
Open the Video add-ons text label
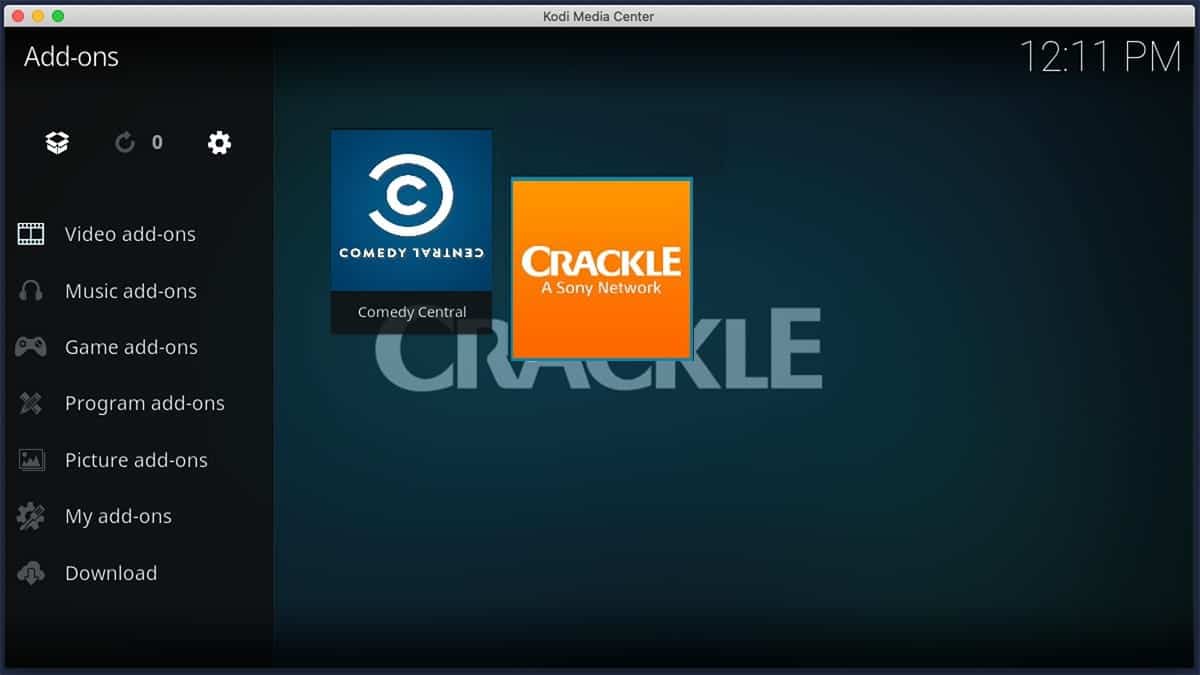tap(130, 235)
